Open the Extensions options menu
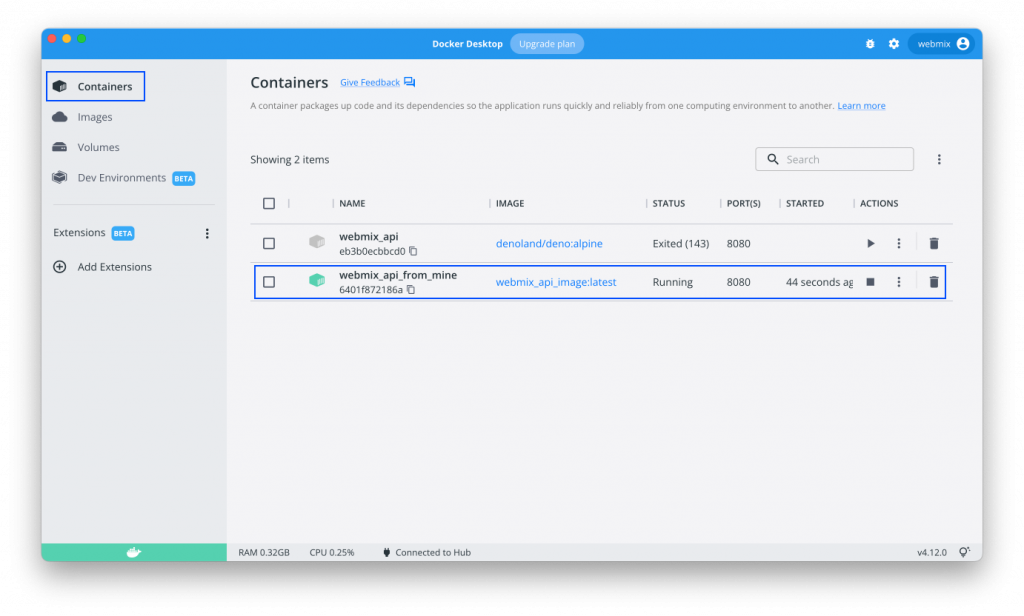The image size is (1024, 616). coord(207,233)
